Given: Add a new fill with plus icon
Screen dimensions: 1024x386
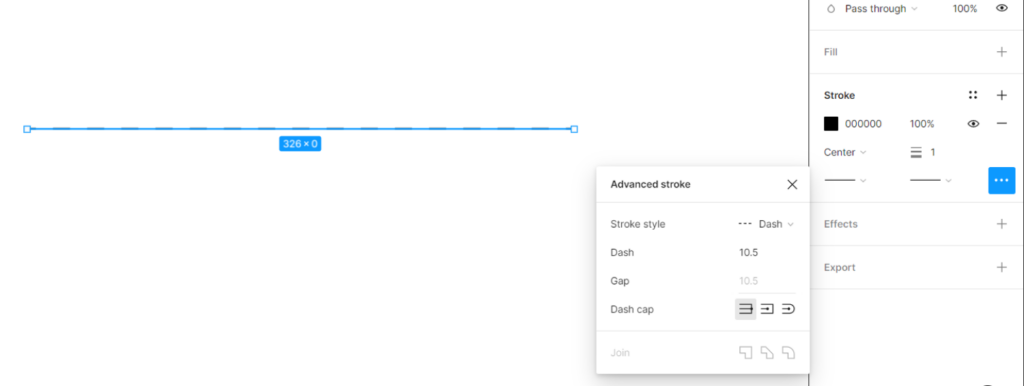Looking at the screenshot, I should (x=1001, y=52).
